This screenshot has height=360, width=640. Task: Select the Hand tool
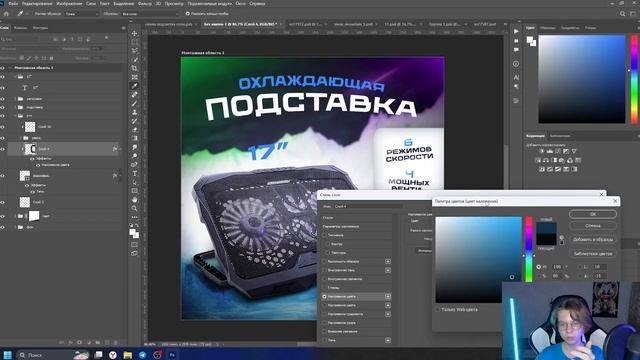pyautogui.click(x=134, y=200)
